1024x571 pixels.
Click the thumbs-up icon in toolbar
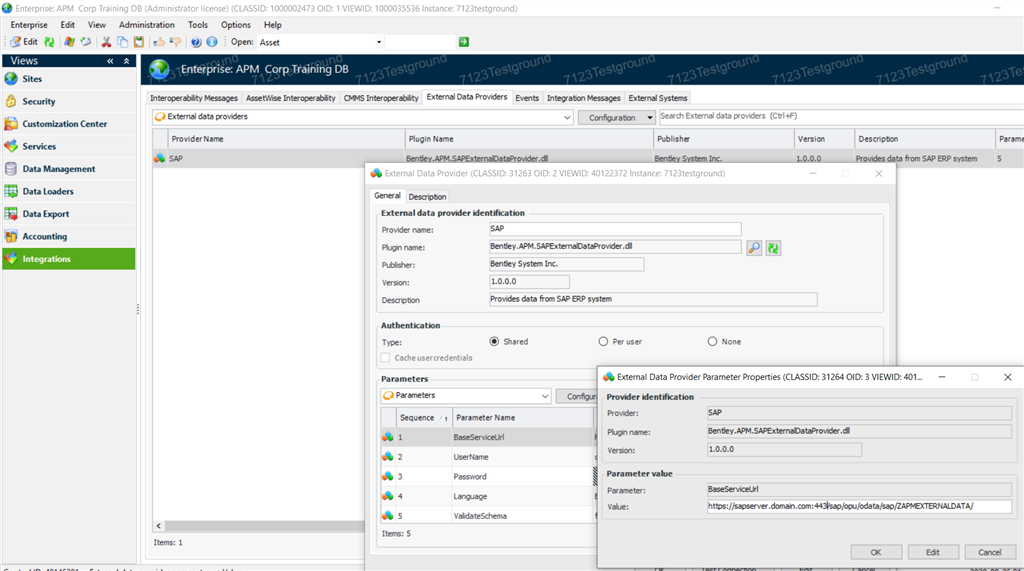[159, 42]
